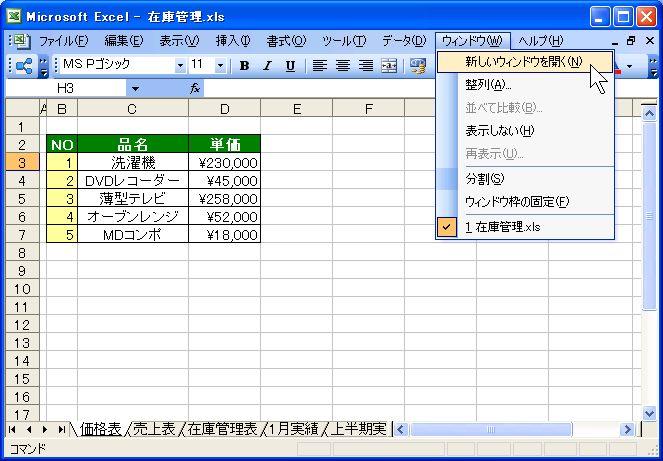The height and width of the screenshot is (461, 663).
Task: Center align text with the toolbar icon
Action: tap(343, 66)
